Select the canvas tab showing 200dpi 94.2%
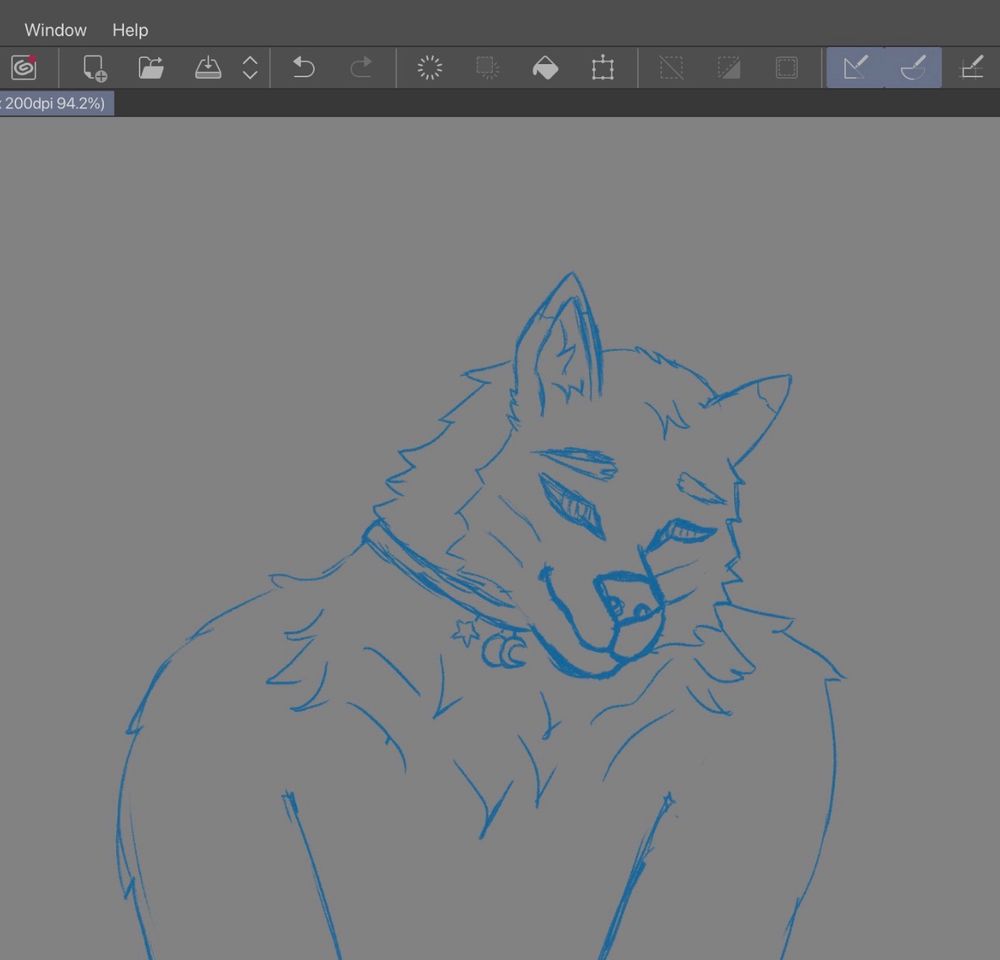The width and height of the screenshot is (1000, 960). 55,103
